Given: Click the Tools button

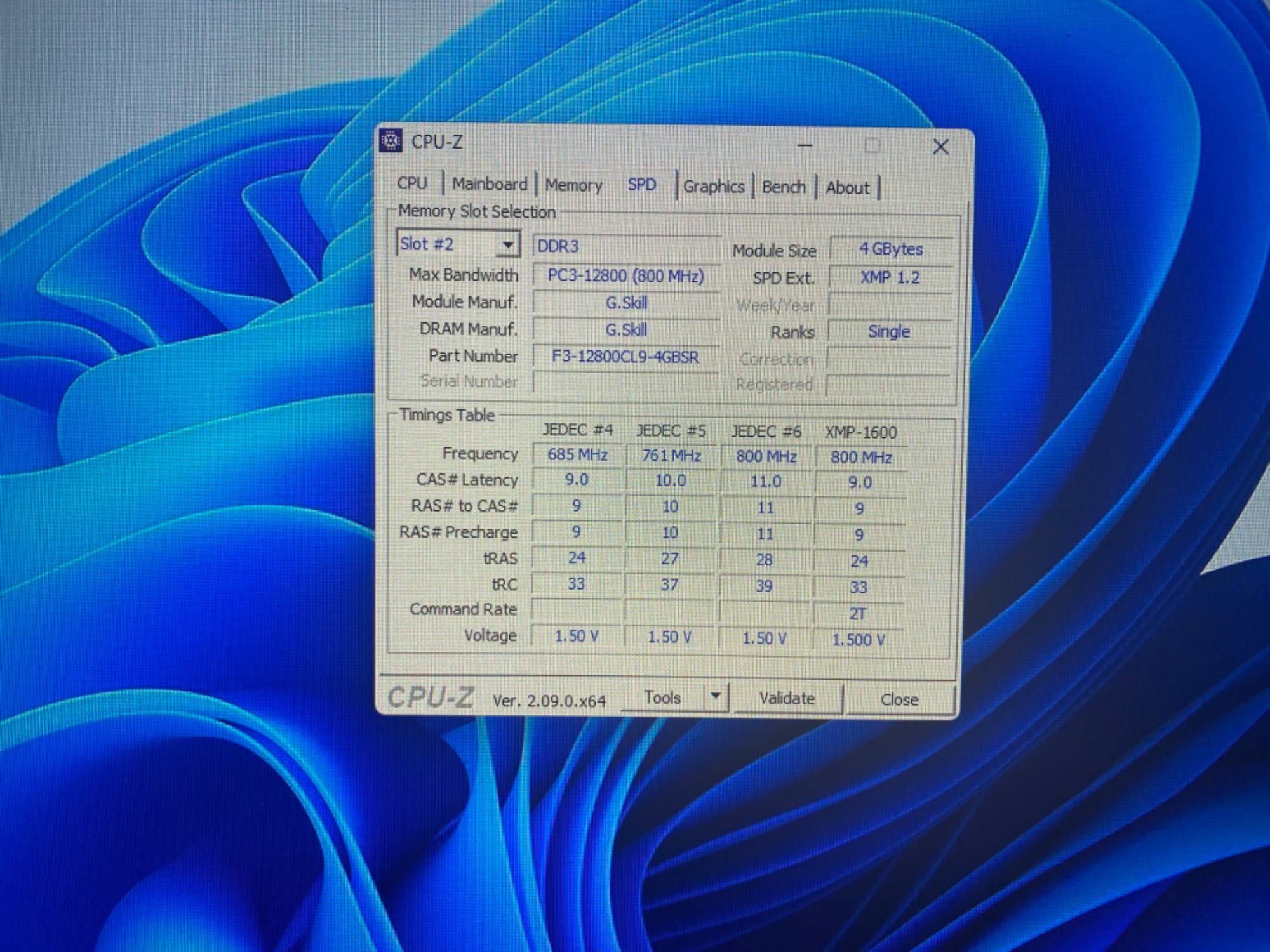Looking at the screenshot, I should pos(662,697).
